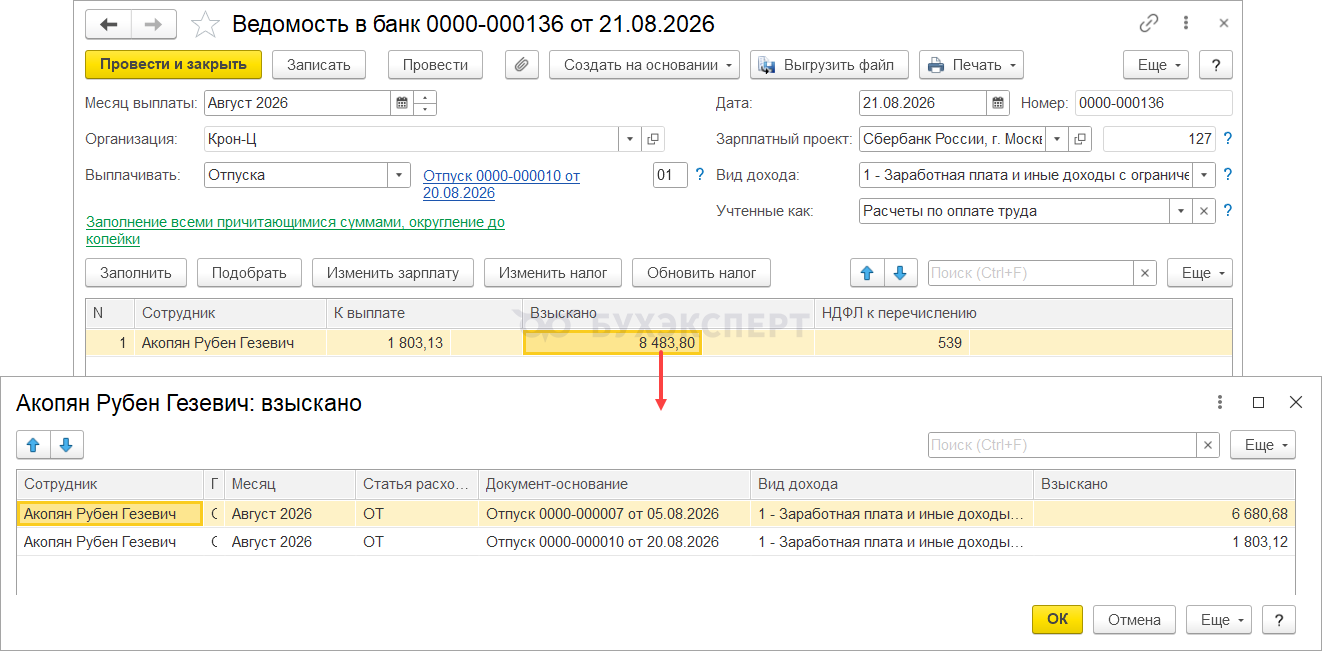Image resolution: width=1322 pixels, height=651 pixels.
Task: Confirm dialog with OK button
Action: pyautogui.click(x=1057, y=620)
